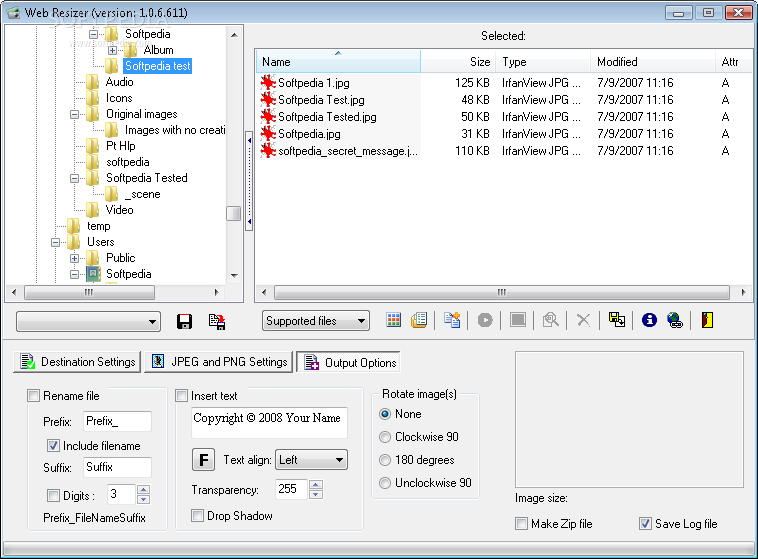Open the empty profile dropdown
This screenshot has width=758, height=559.
tap(88, 322)
